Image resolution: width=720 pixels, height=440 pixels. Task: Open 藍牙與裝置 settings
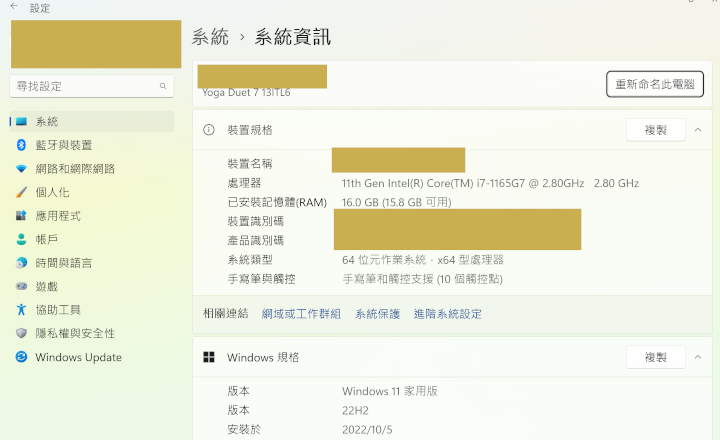[92, 145]
